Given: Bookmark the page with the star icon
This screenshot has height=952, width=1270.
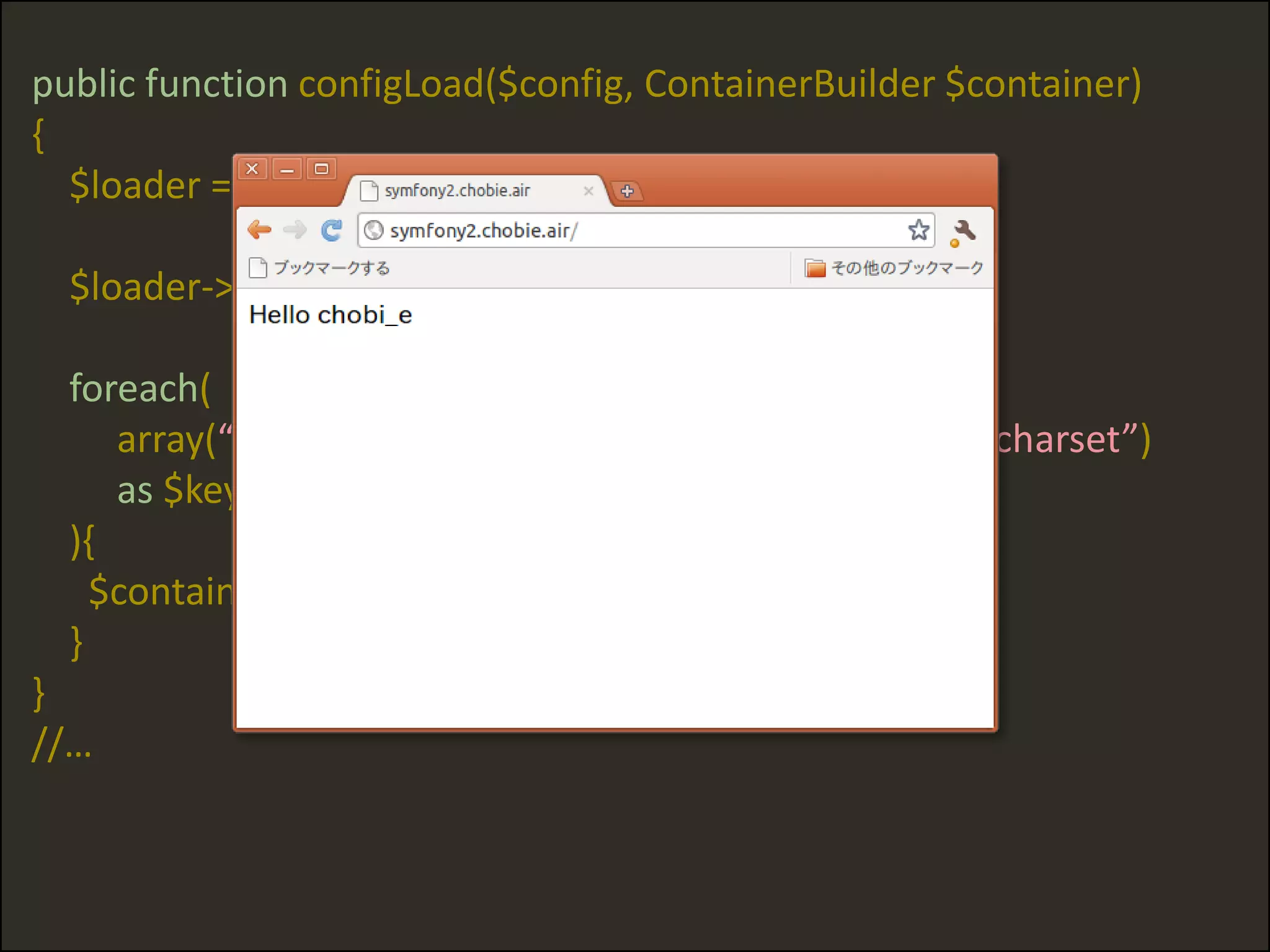Looking at the screenshot, I should coord(918,230).
